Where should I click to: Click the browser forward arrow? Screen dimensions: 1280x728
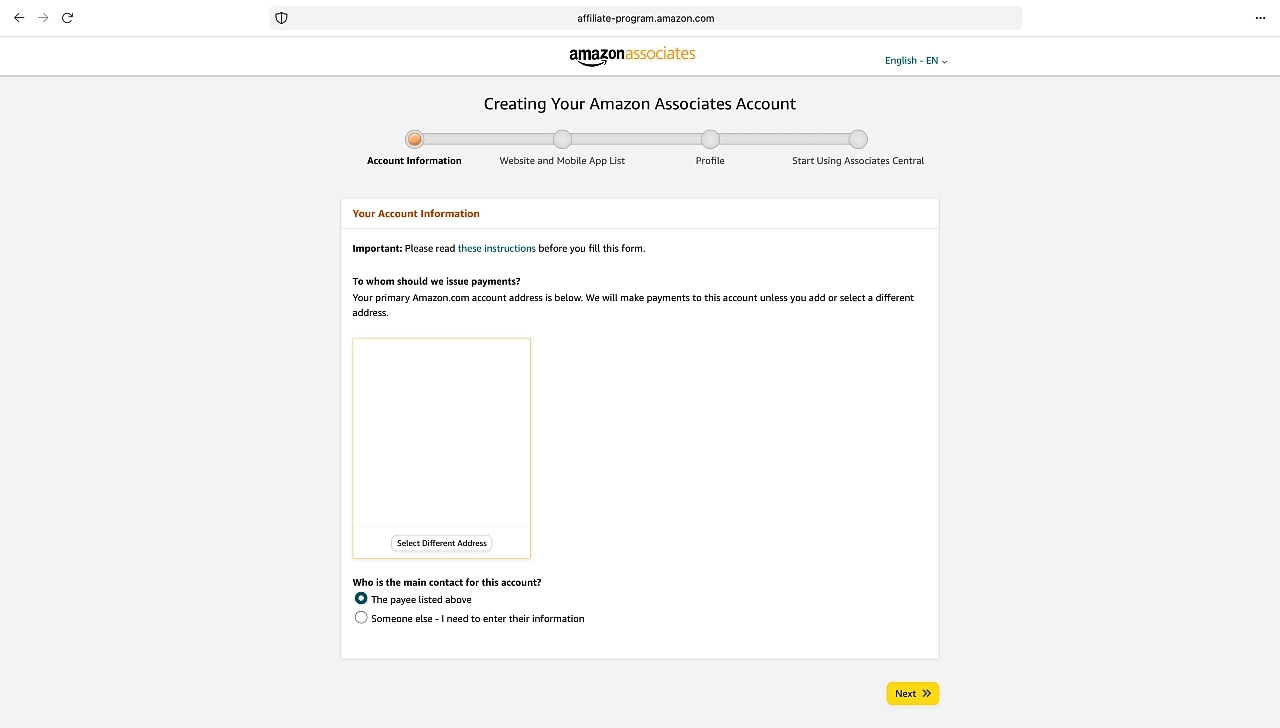pyautogui.click(x=43, y=18)
